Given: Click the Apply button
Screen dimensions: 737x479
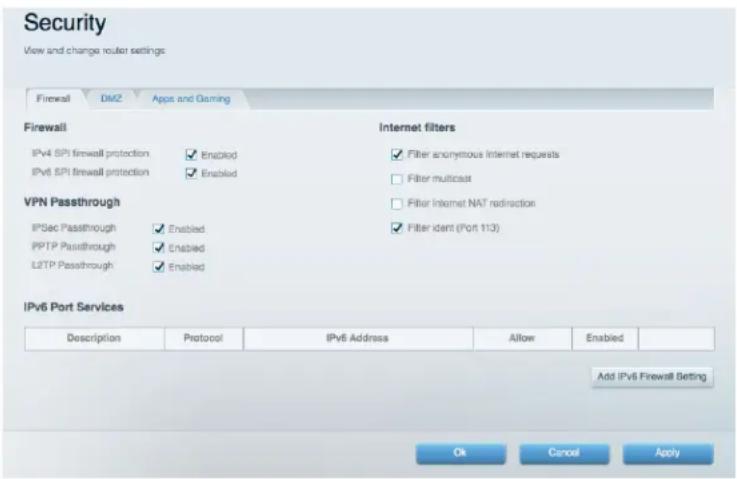Looking at the screenshot, I should click(x=668, y=453).
